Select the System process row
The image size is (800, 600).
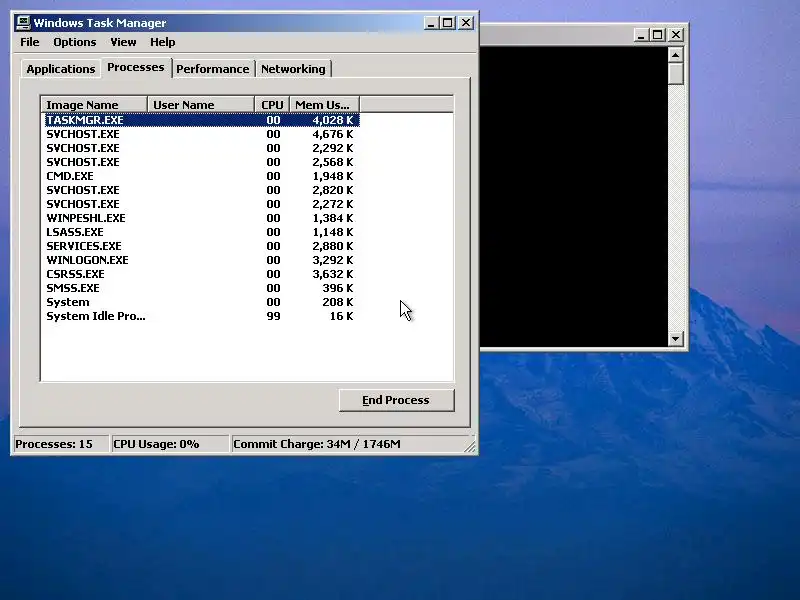tap(202, 303)
